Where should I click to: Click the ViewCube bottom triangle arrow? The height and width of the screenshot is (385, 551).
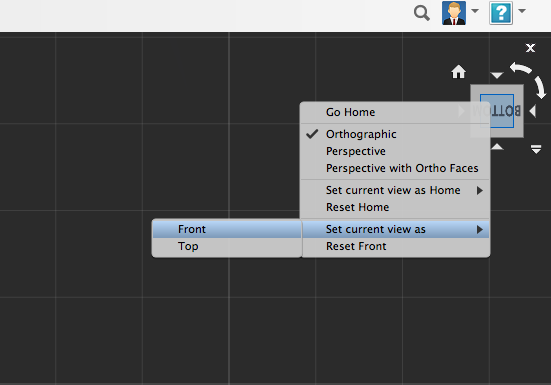point(497,146)
